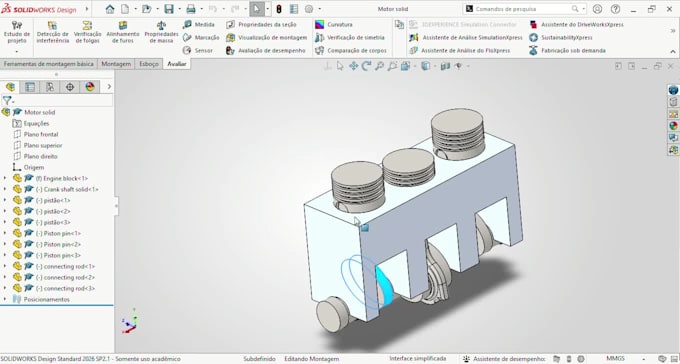Screen dimensions: 680x364
Task: Create a new document
Action: pyautogui.click(x=125, y=9)
